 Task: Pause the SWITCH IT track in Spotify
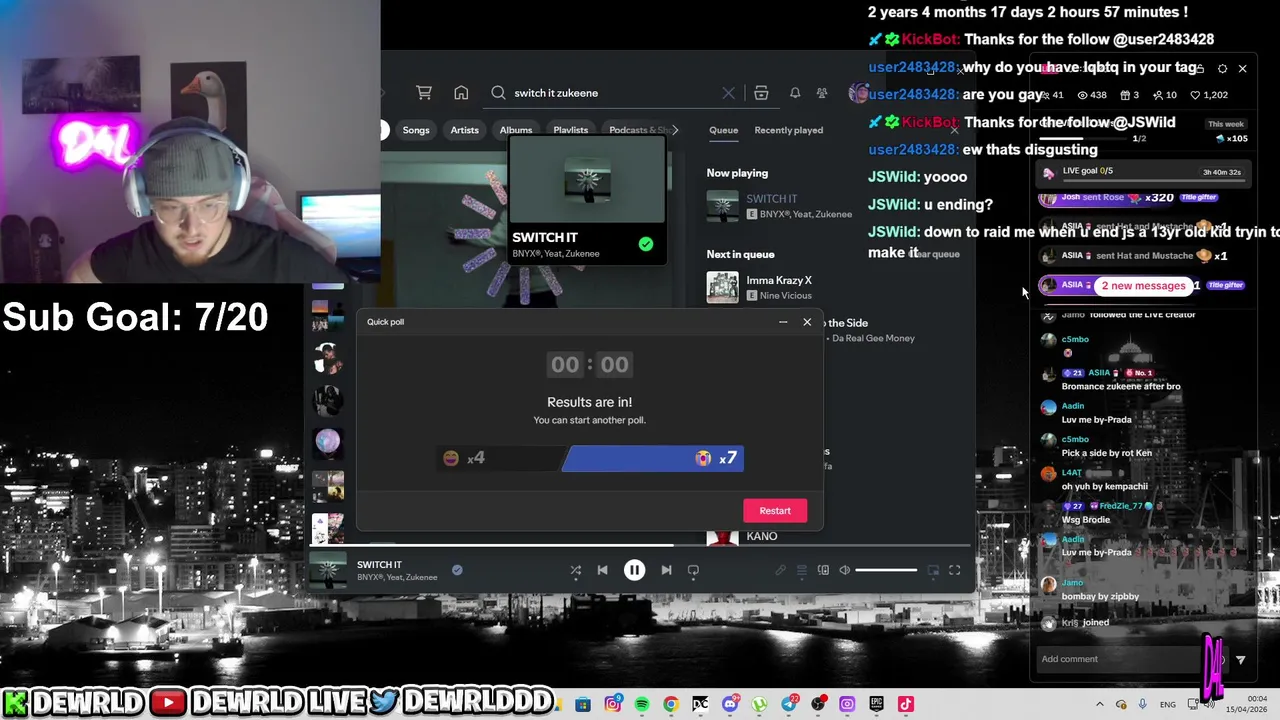(x=635, y=570)
